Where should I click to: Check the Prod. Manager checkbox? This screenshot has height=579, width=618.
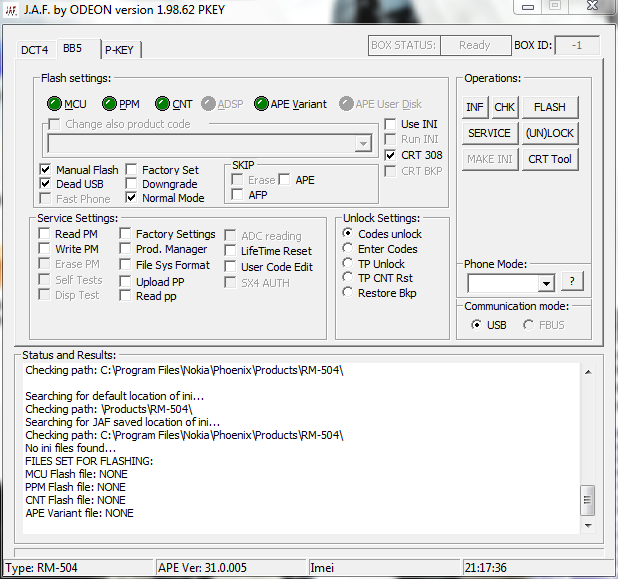[125, 249]
